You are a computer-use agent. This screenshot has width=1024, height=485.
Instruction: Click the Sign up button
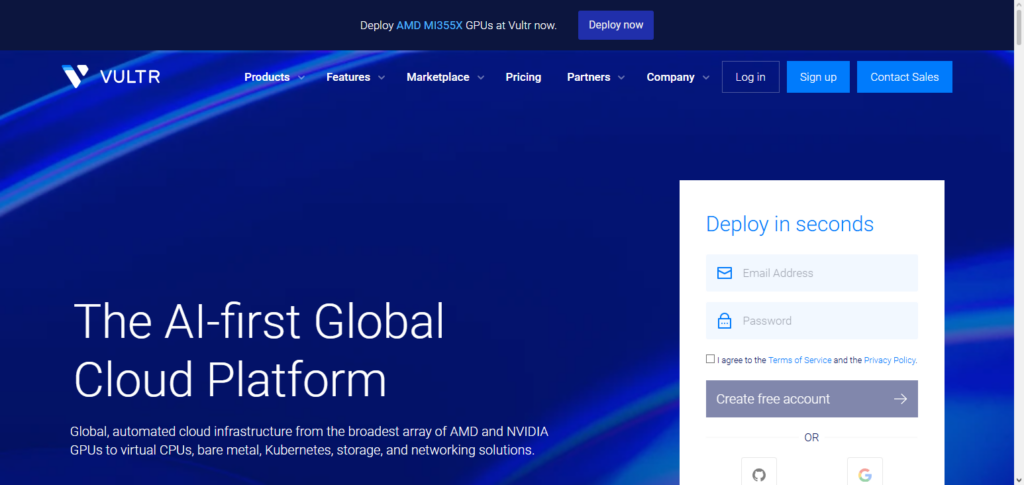[x=818, y=77]
